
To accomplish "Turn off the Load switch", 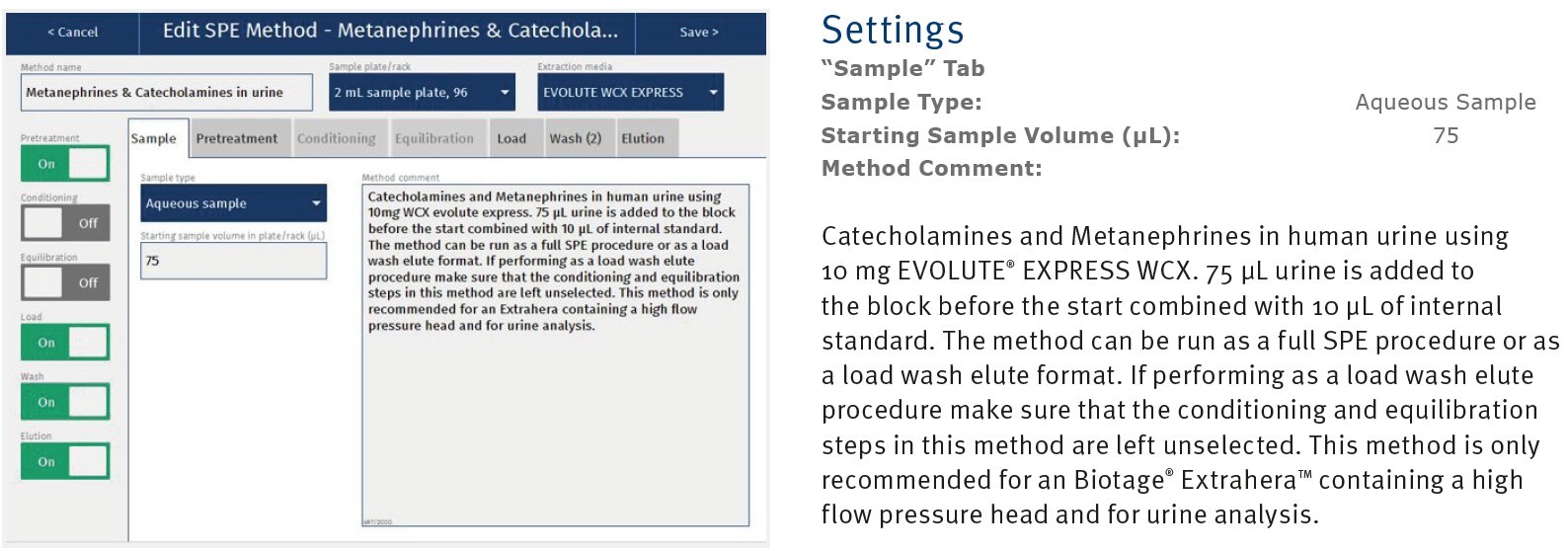I will pos(65,343).
